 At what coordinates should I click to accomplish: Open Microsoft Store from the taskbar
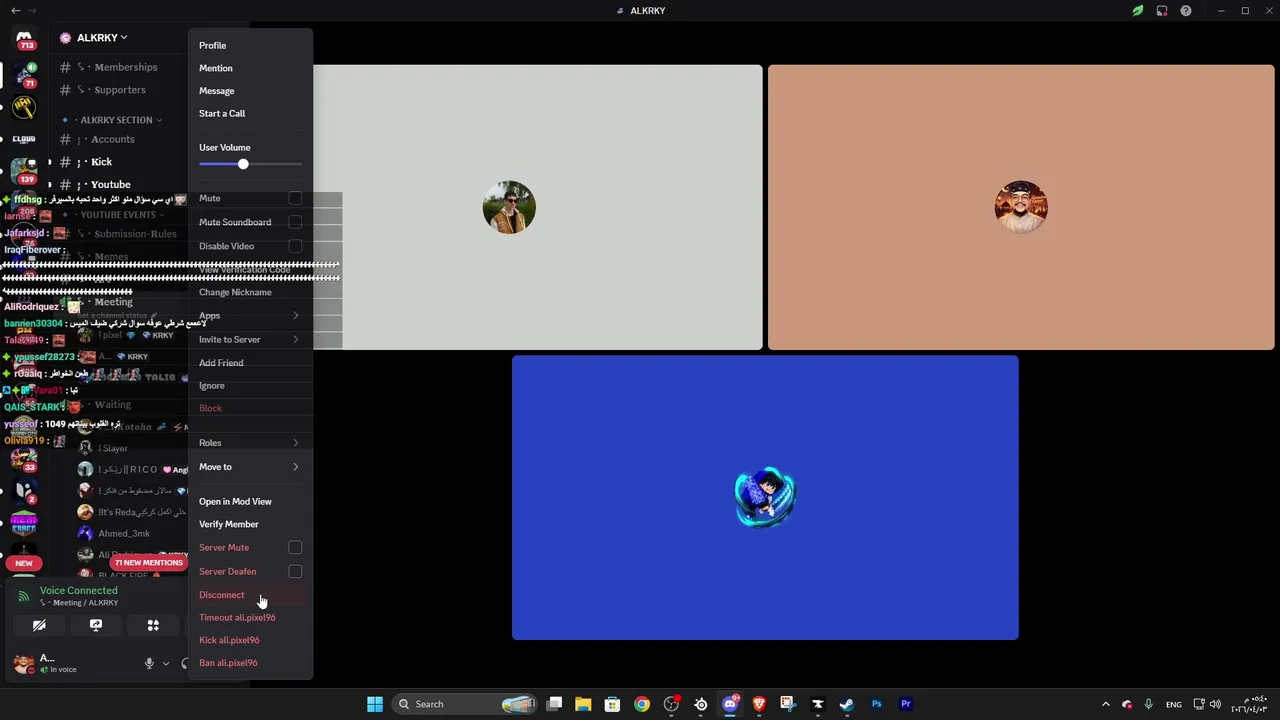click(x=613, y=704)
